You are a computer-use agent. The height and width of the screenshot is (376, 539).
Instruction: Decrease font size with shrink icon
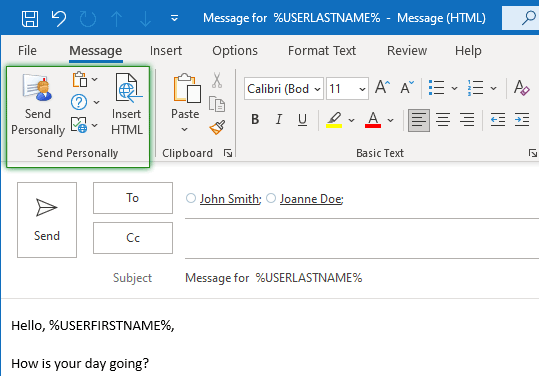(407, 88)
